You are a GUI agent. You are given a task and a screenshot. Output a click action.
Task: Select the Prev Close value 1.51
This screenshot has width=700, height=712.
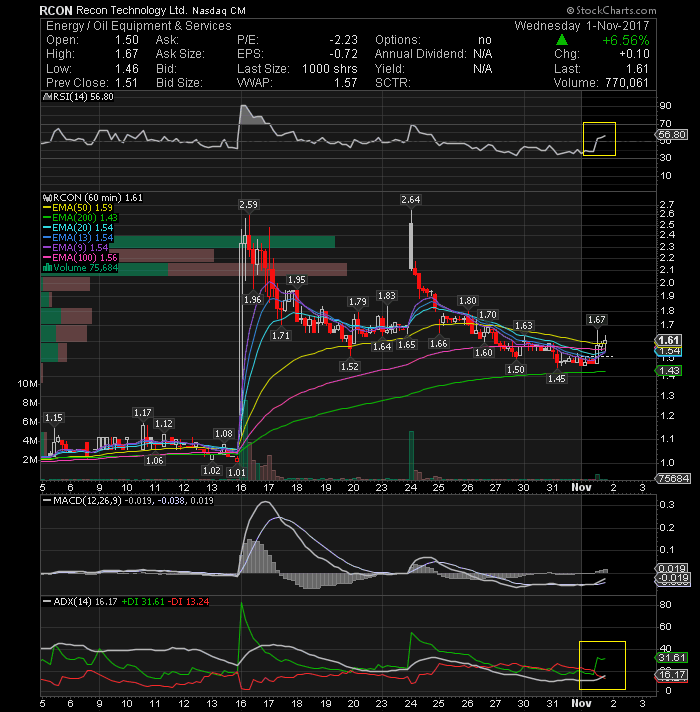coord(127,83)
